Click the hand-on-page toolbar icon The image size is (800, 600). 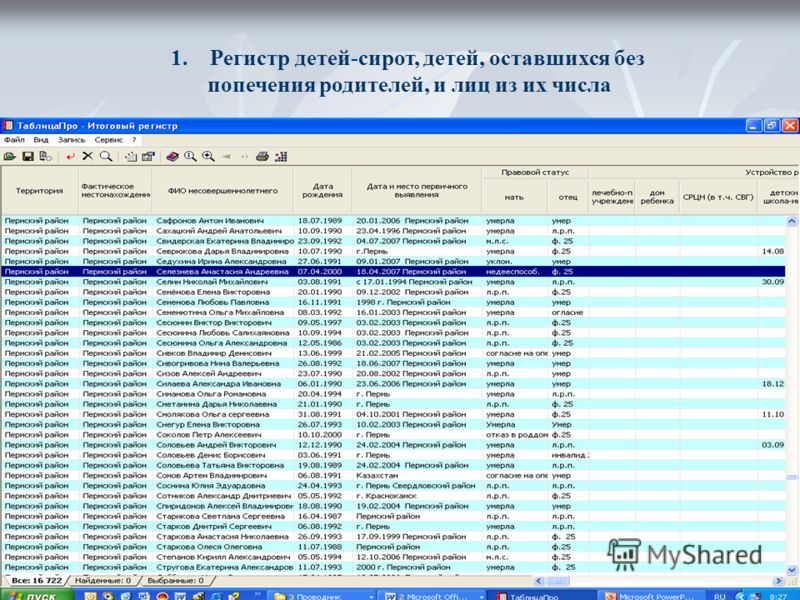131,157
